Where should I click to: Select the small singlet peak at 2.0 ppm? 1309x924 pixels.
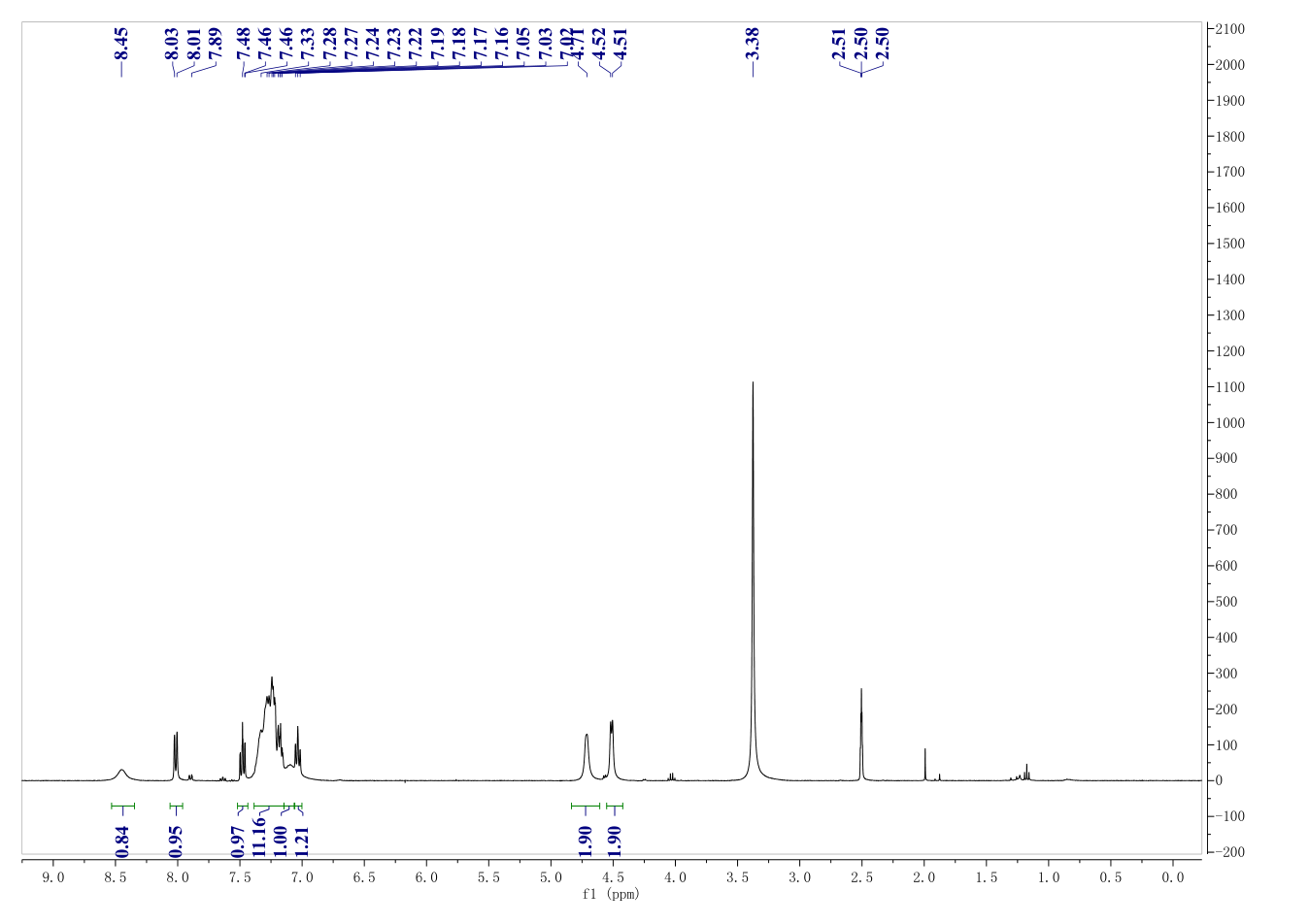(924, 765)
